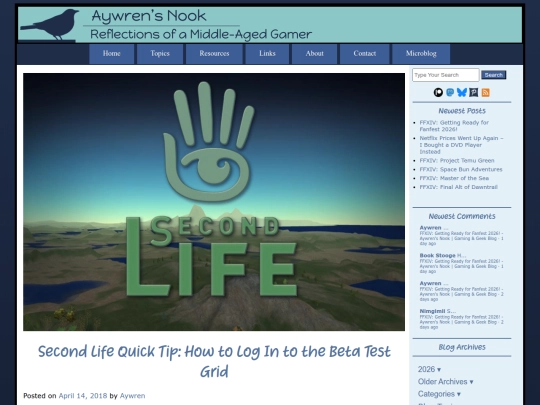Open the Contact page tab
540x405 pixels.
point(365,54)
